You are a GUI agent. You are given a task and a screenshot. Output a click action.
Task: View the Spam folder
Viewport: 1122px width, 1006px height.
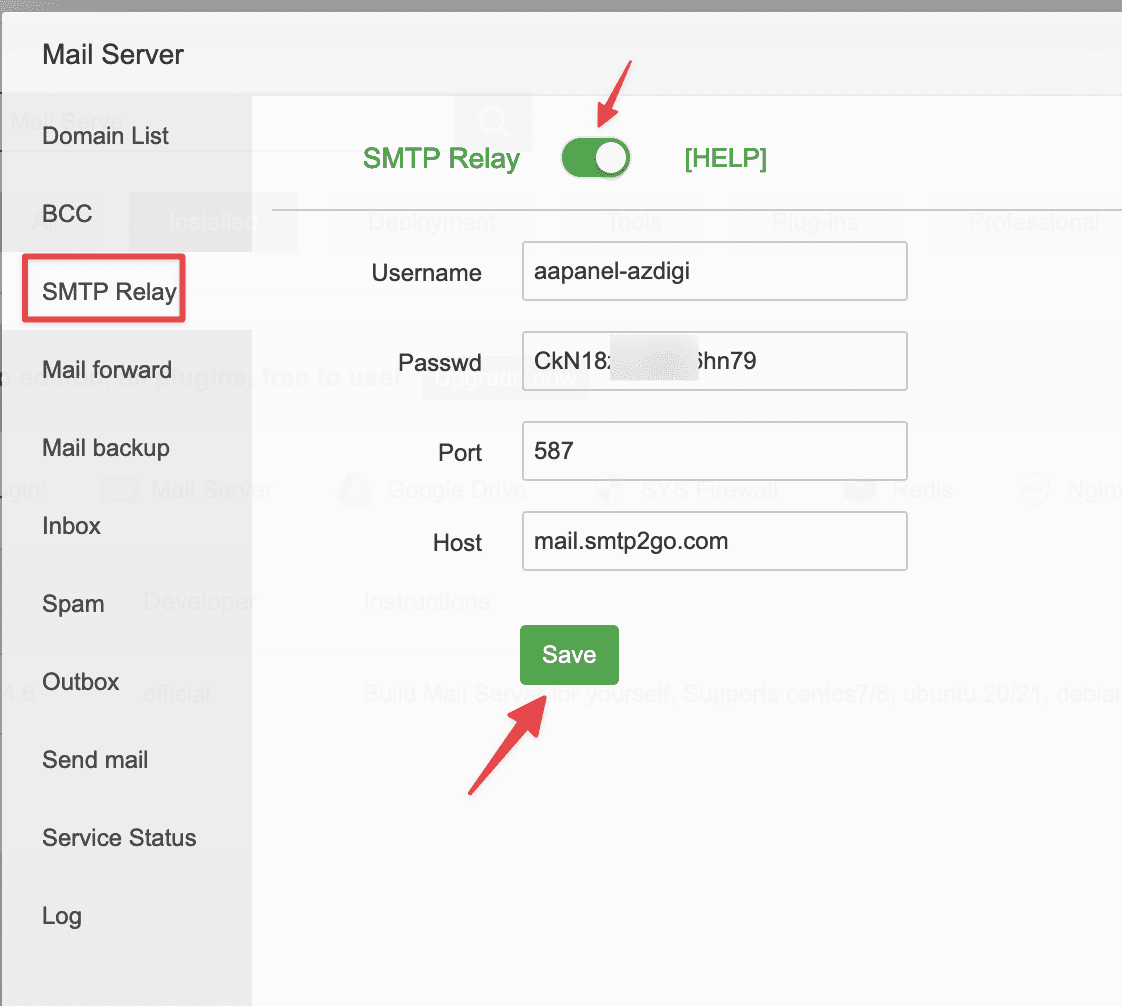(x=73, y=604)
